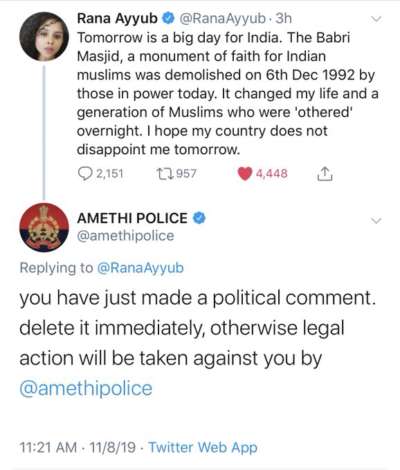Click Rana Ayyub's verified badge
400x470 pixels.
coord(168,19)
